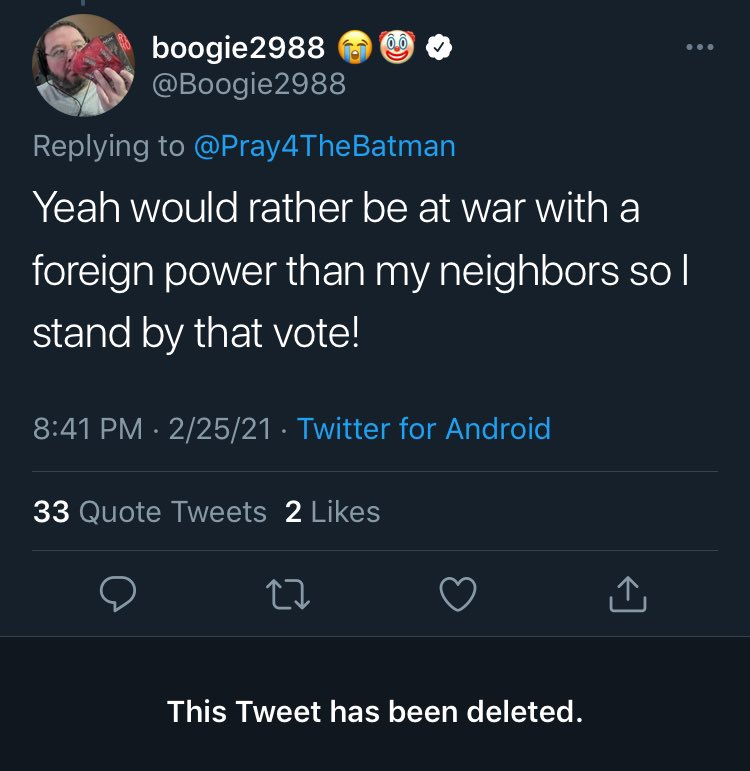Click the boogie2988 display name

point(238,48)
